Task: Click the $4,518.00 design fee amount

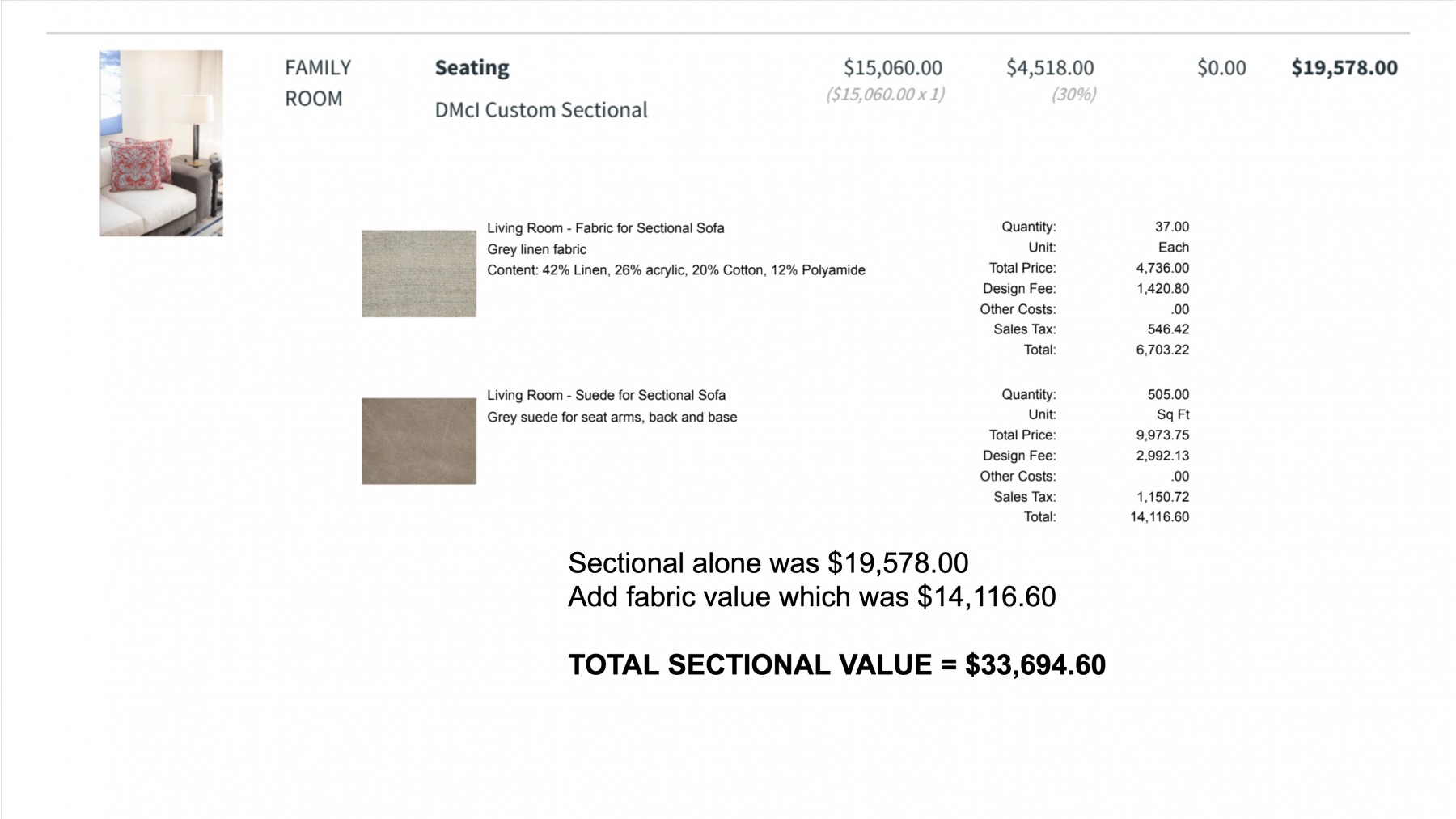Action: point(1050,68)
